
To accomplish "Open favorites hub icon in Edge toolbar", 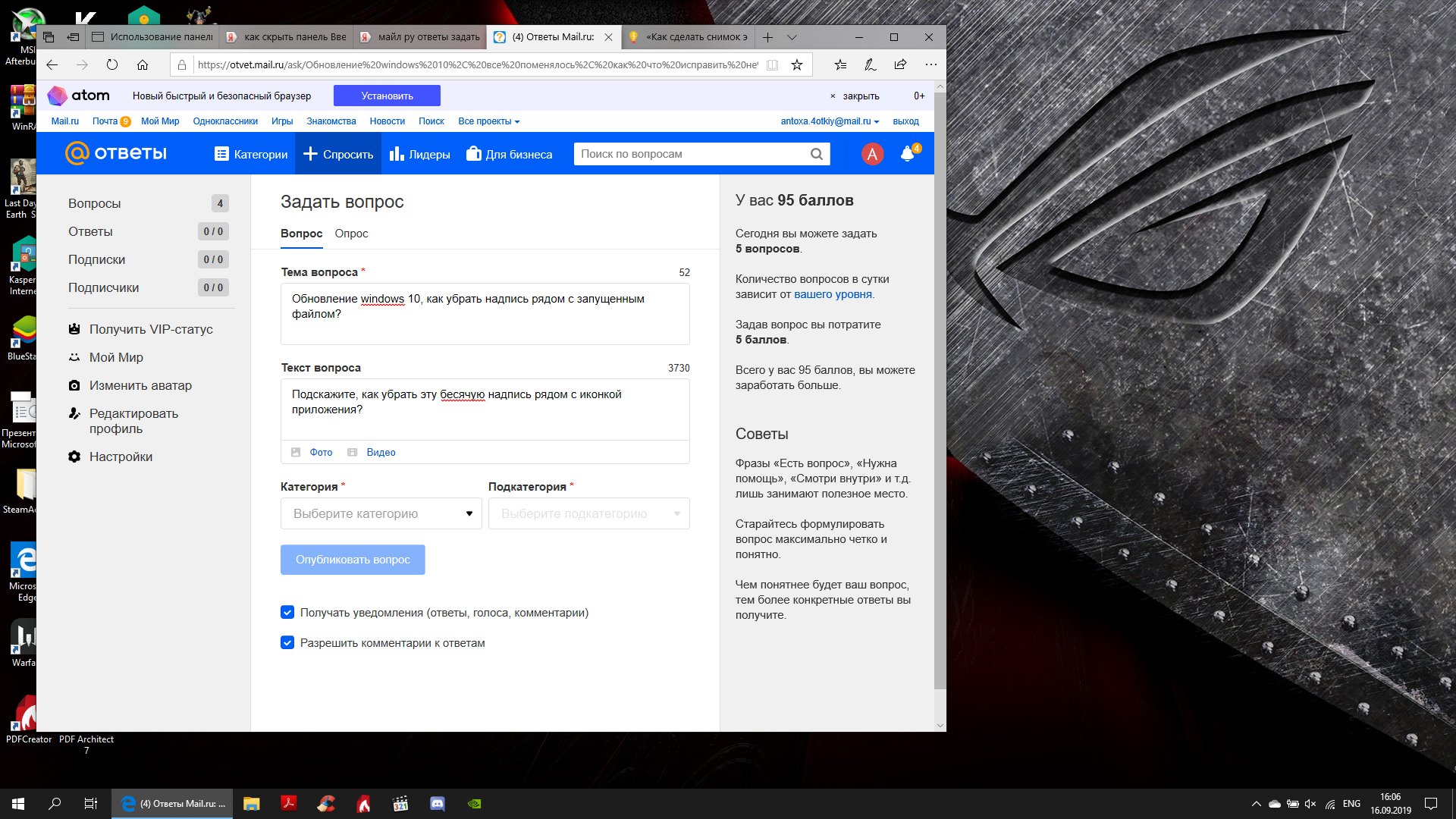I will 840,65.
